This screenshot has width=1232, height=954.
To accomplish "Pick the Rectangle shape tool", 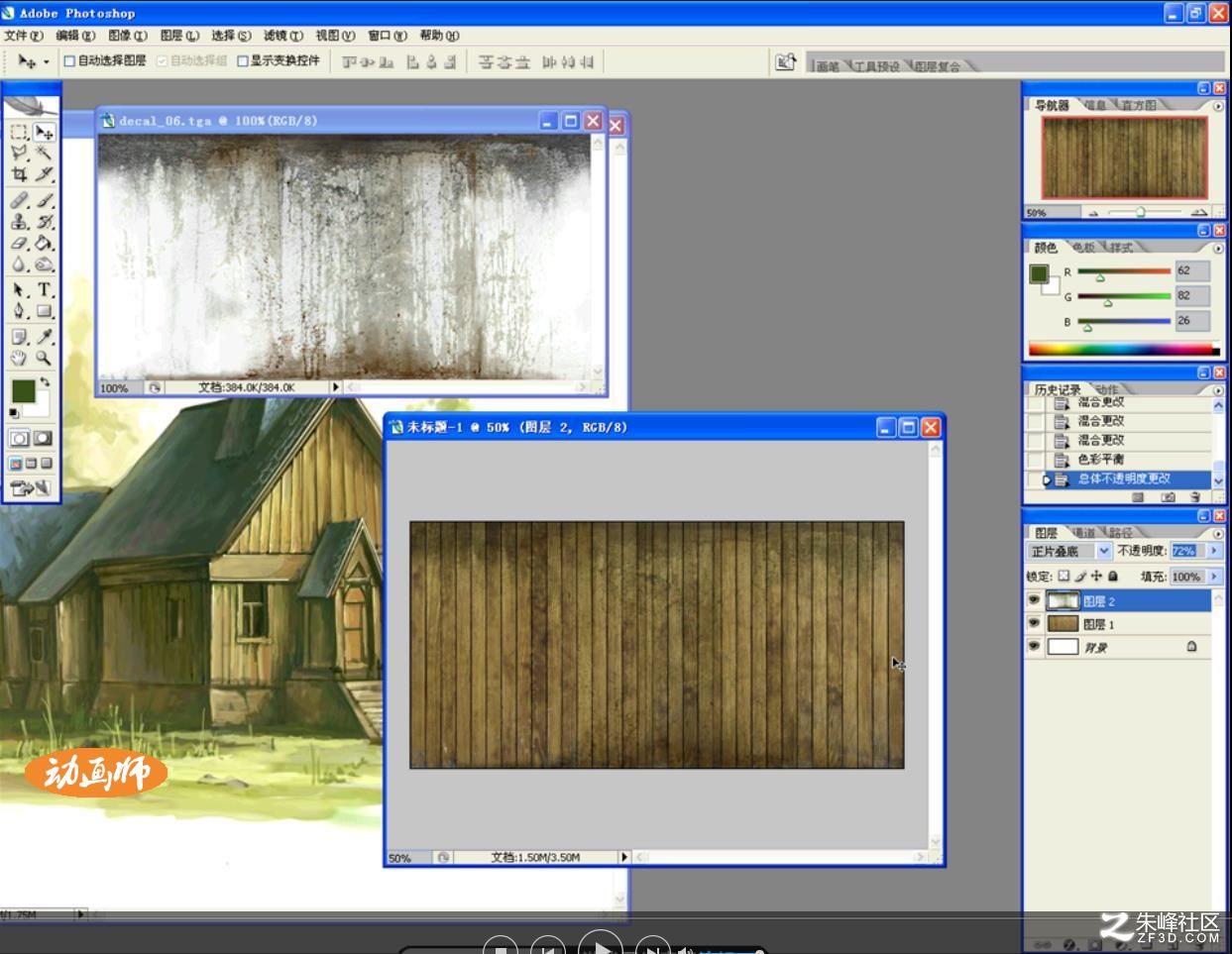I will point(44,311).
